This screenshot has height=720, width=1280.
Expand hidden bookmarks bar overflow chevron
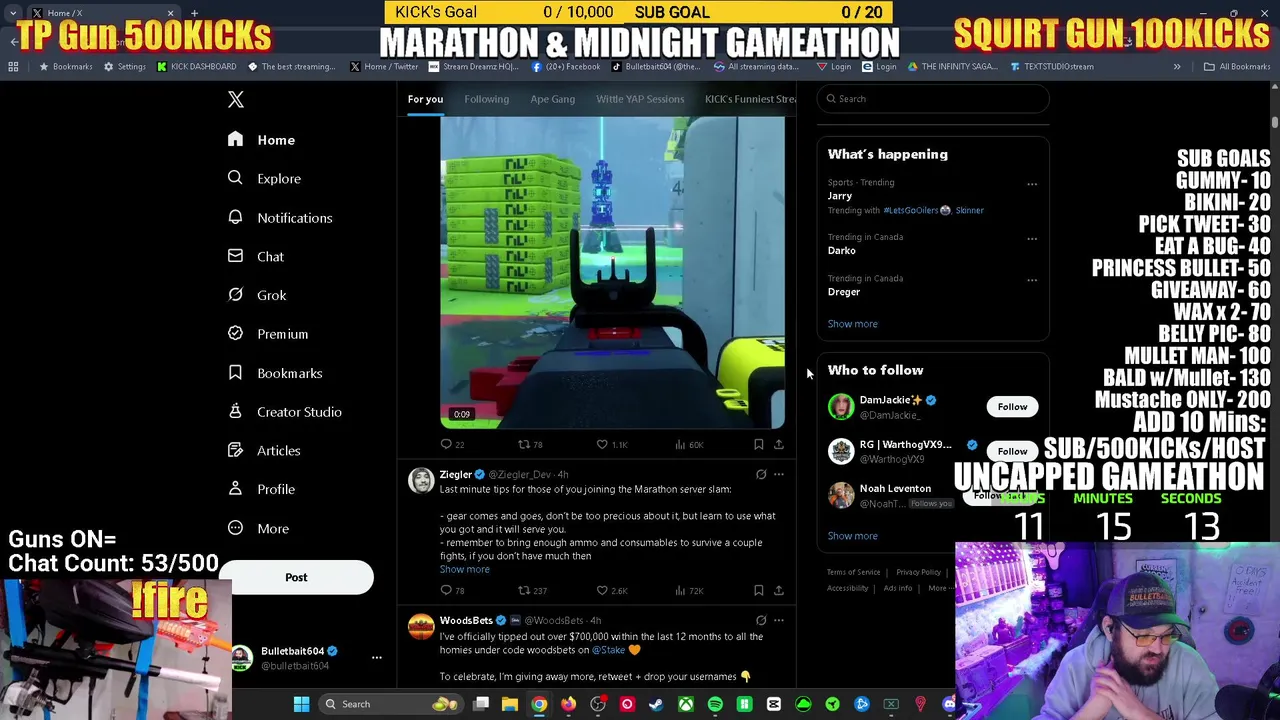pyautogui.click(x=1177, y=66)
